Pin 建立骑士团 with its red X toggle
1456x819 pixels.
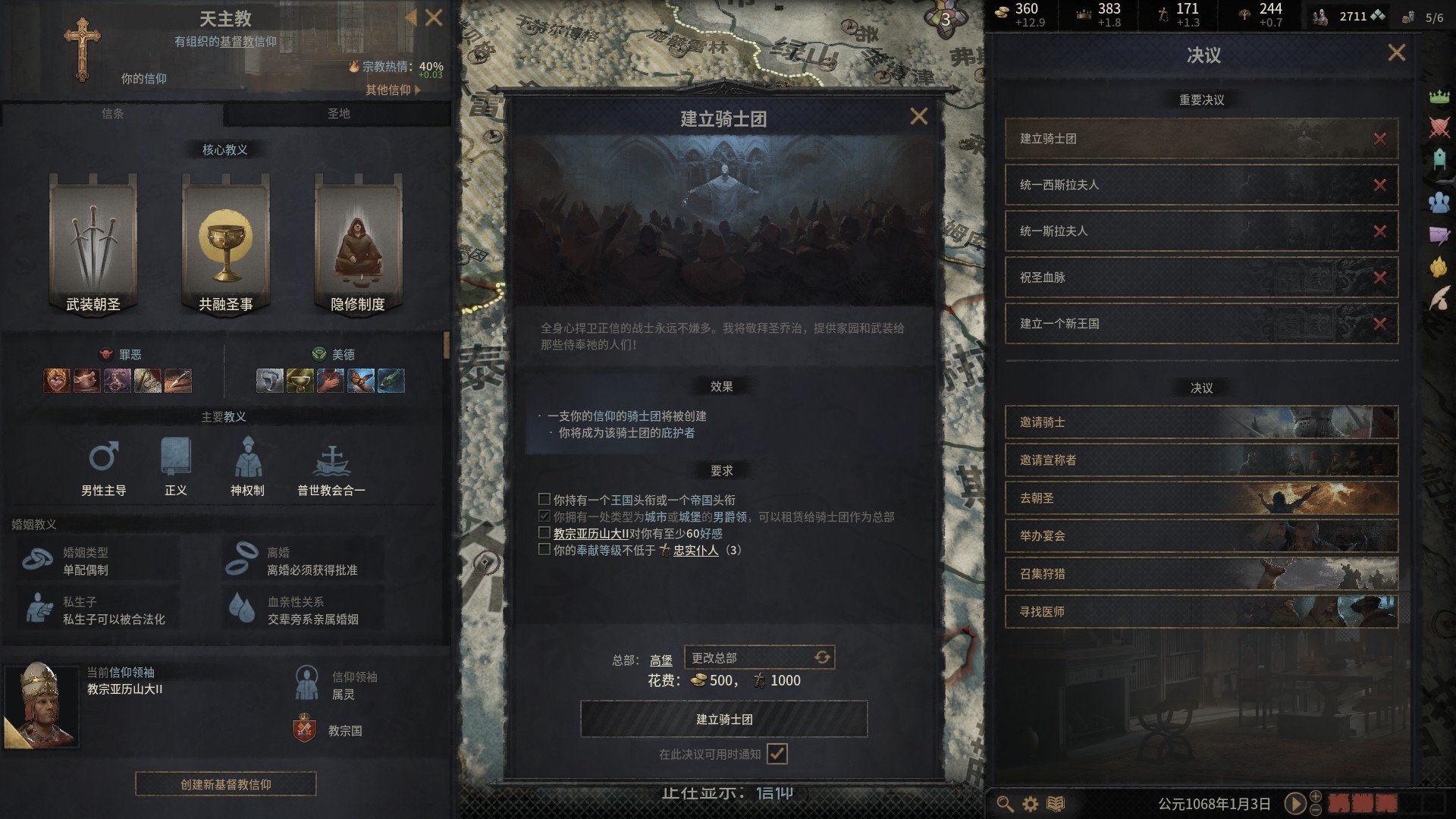pyautogui.click(x=1379, y=139)
